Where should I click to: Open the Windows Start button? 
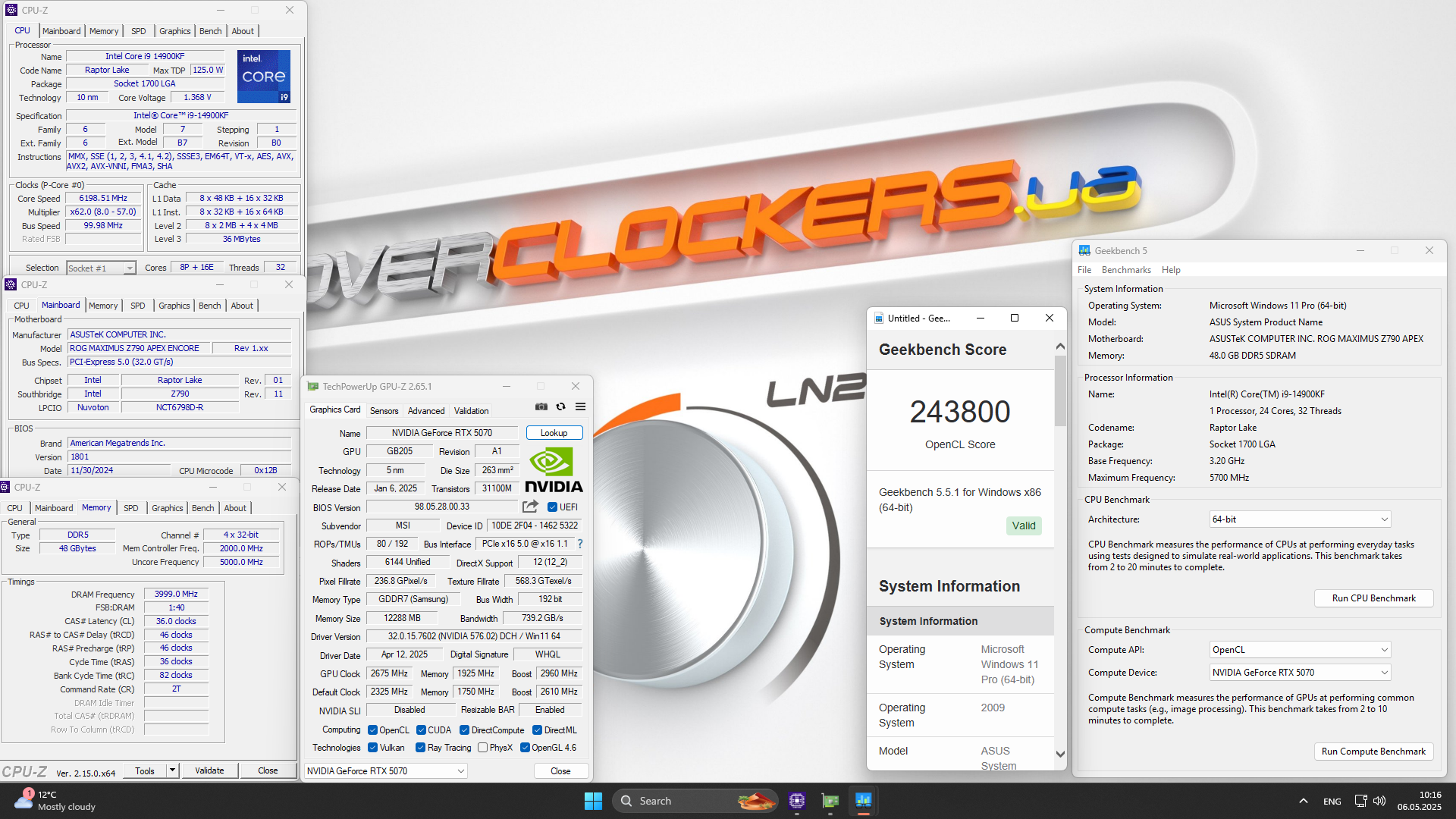tap(593, 801)
